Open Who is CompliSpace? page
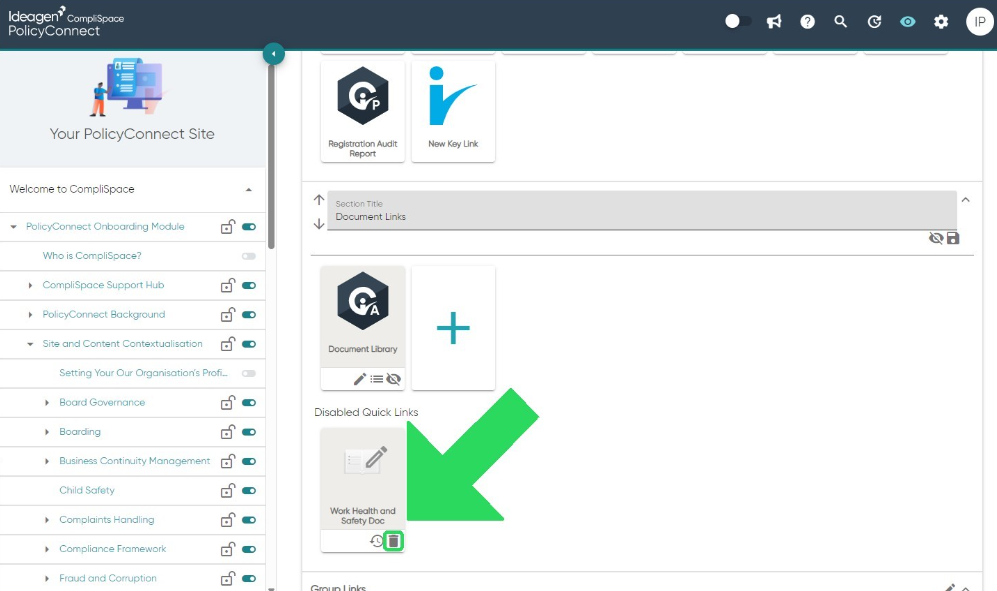This screenshot has height=591, width=997. click(x=92, y=256)
